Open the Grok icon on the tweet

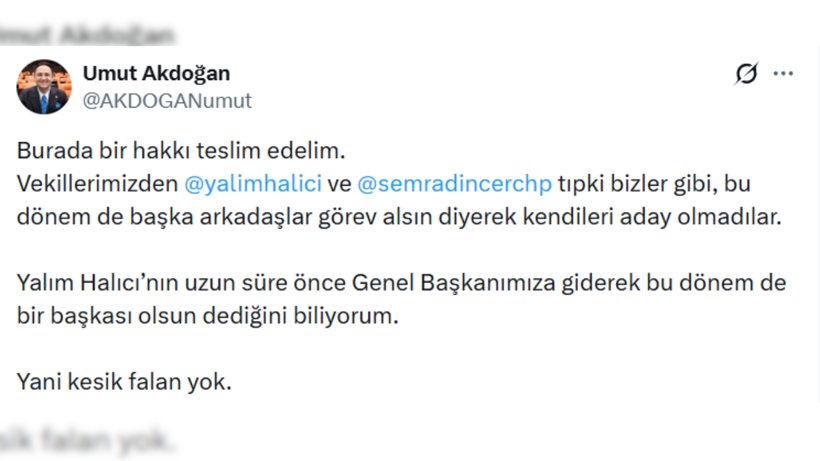click(745, 73)
